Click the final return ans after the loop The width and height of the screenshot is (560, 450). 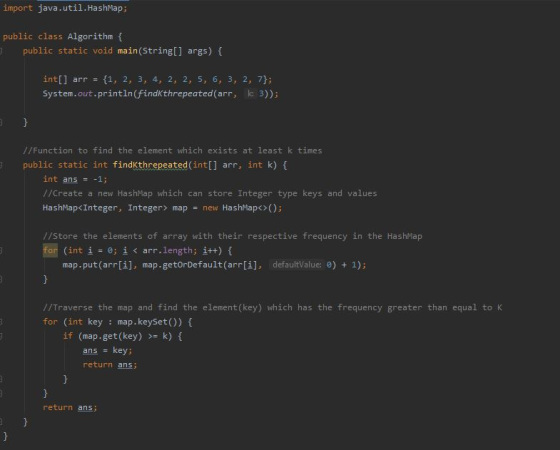(x=70, y=408)
